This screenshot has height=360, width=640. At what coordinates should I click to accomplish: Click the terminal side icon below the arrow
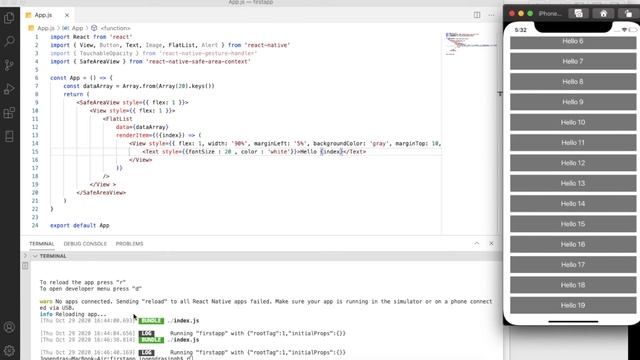pyautogui.click(x=25, y=266)
